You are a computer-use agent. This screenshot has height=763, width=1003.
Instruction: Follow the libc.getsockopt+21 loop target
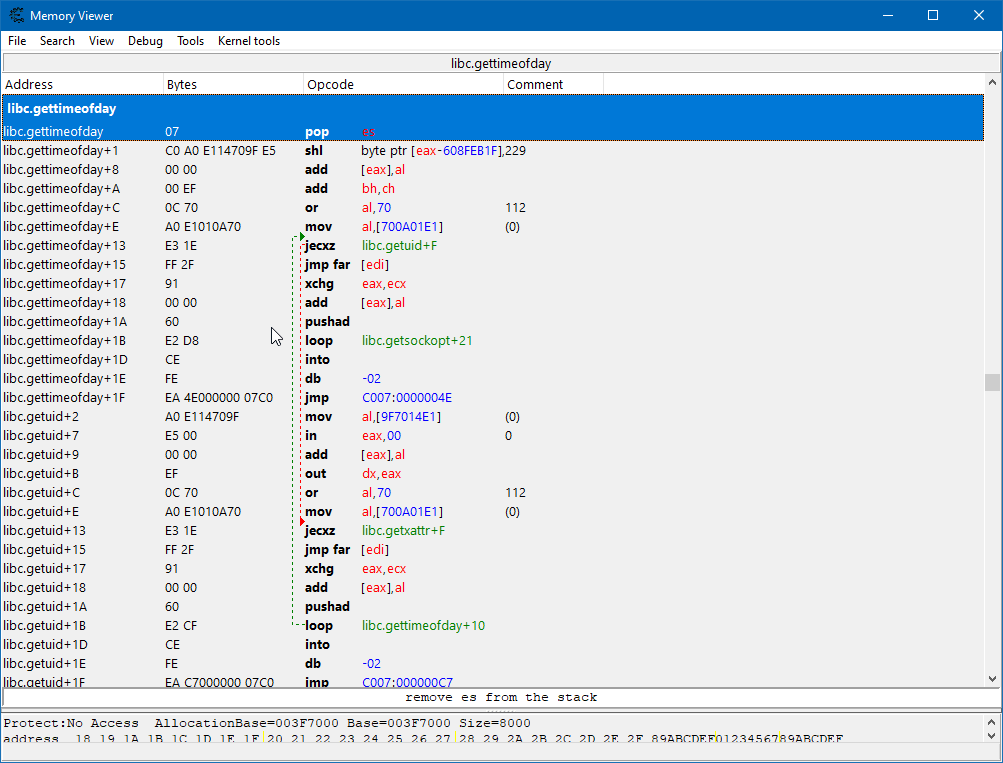(418, 340)
